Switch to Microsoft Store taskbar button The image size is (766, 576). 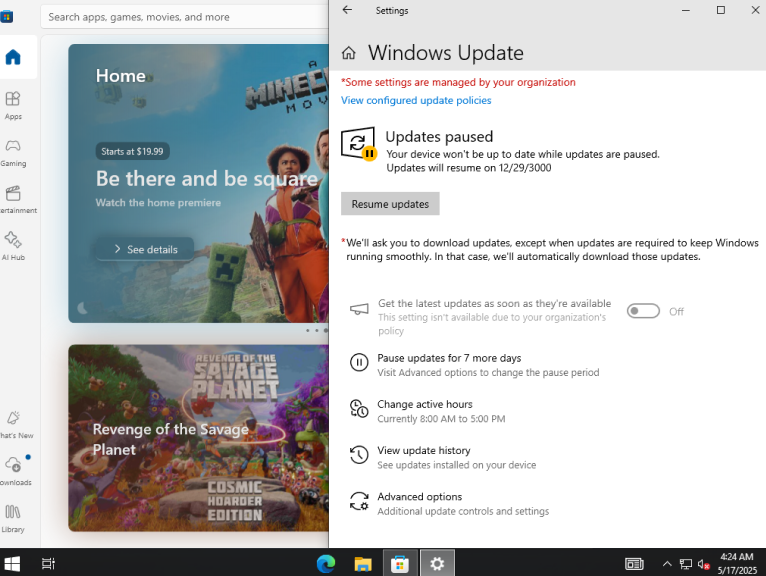tap(400, 564)
